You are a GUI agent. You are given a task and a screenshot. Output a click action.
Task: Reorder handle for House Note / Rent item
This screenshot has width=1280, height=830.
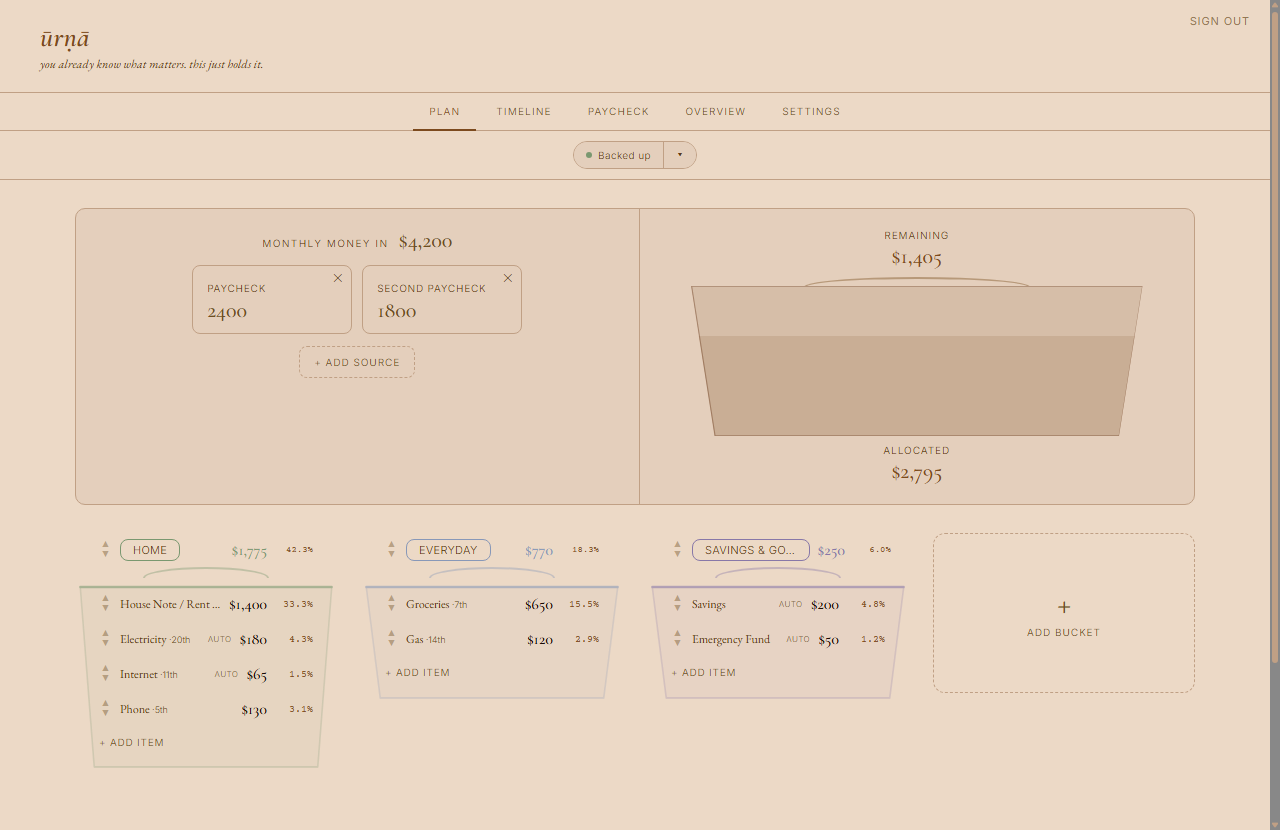point(105,604)
